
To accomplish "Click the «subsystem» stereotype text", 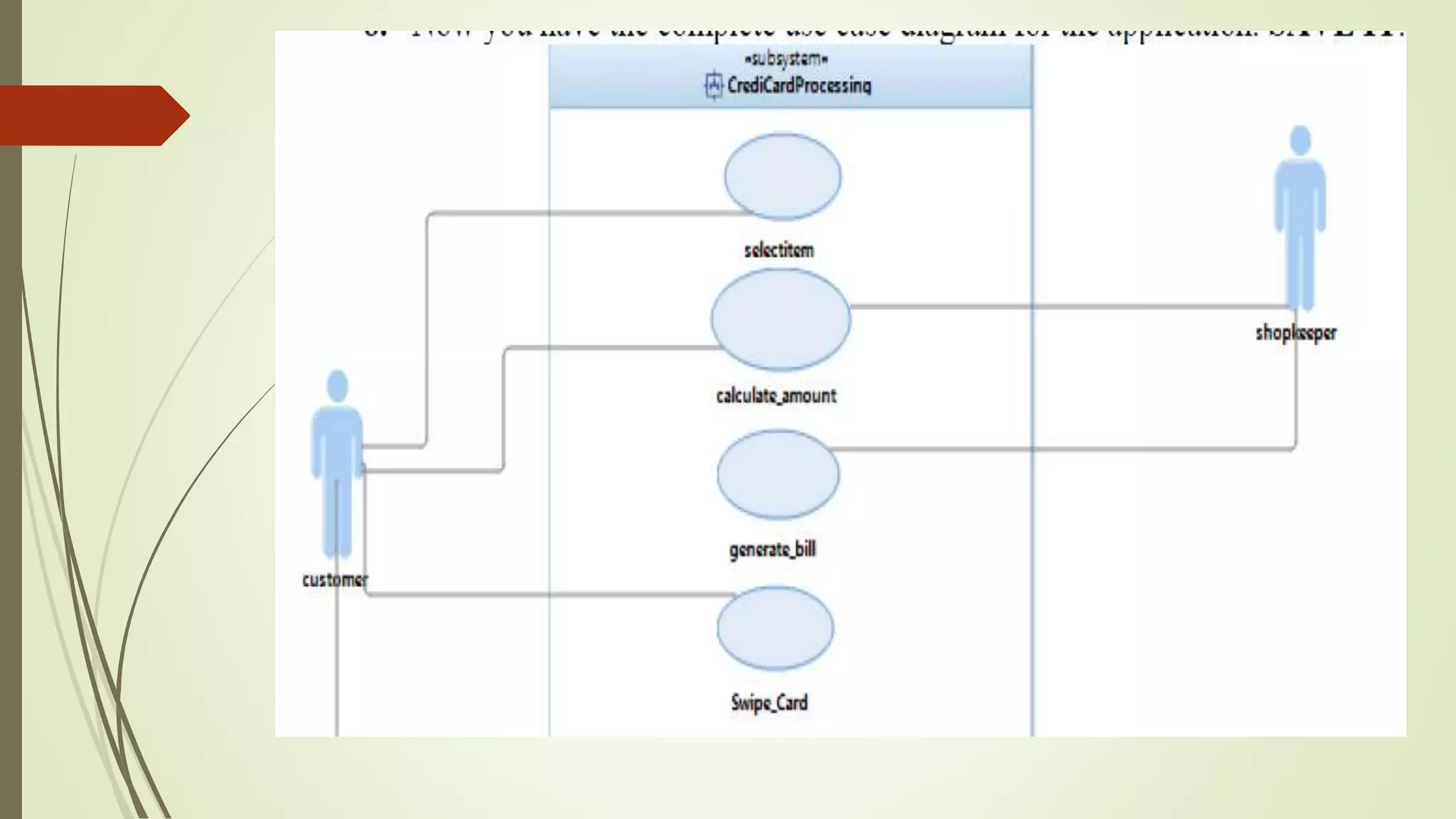I will pos(786,58).
